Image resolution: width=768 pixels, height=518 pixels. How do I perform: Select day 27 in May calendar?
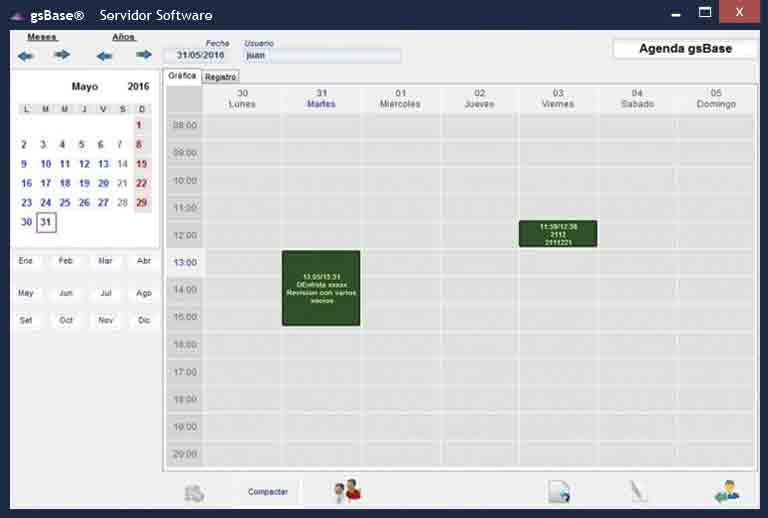pos(103,203)
